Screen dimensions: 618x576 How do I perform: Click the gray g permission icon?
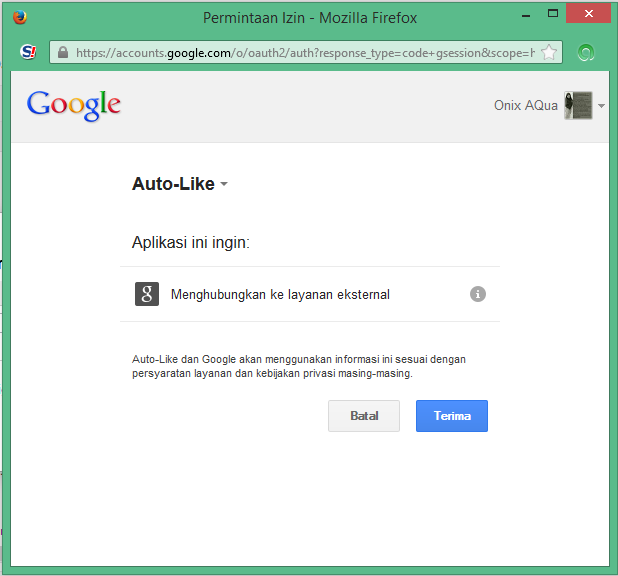click(x=147, y=294)
